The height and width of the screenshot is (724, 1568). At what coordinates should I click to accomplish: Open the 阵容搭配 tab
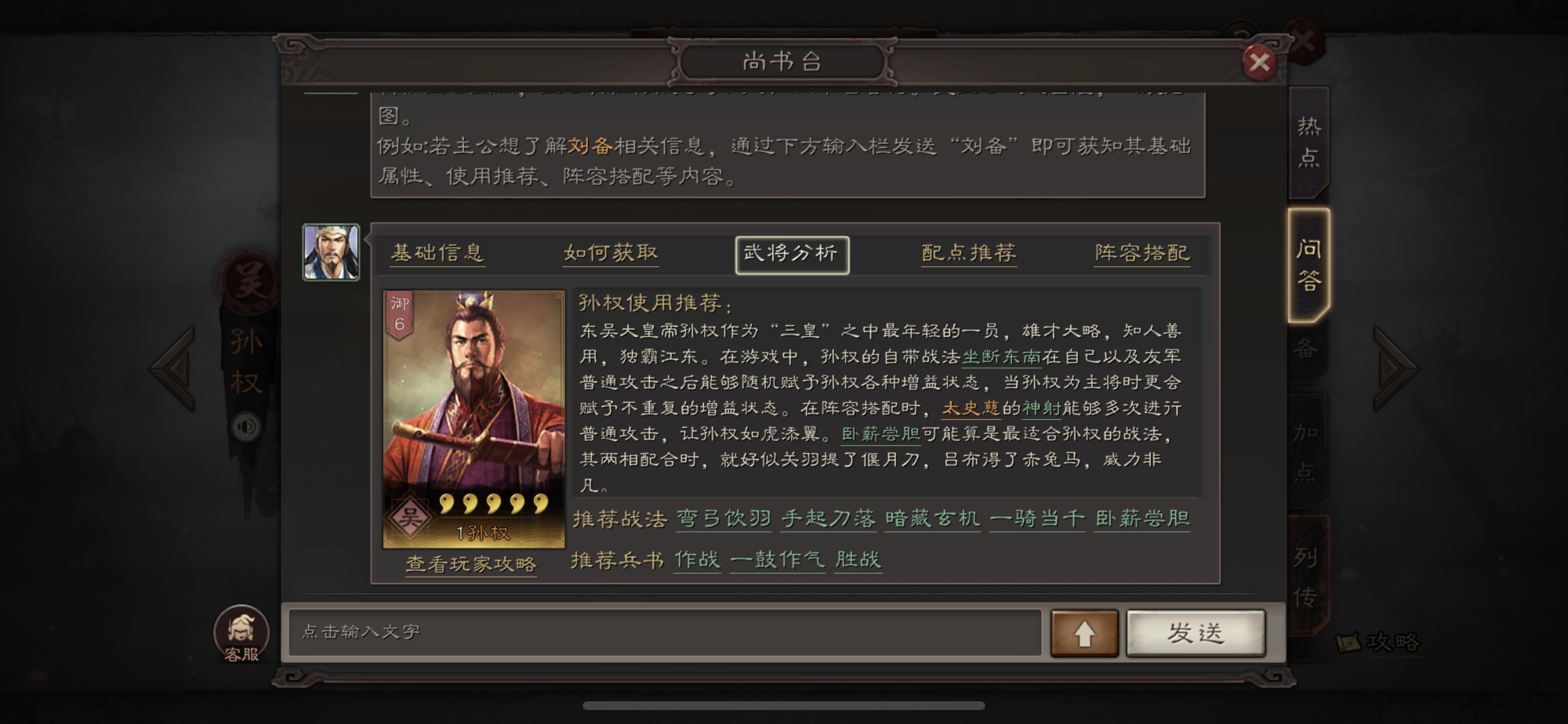click(1142, 253)
